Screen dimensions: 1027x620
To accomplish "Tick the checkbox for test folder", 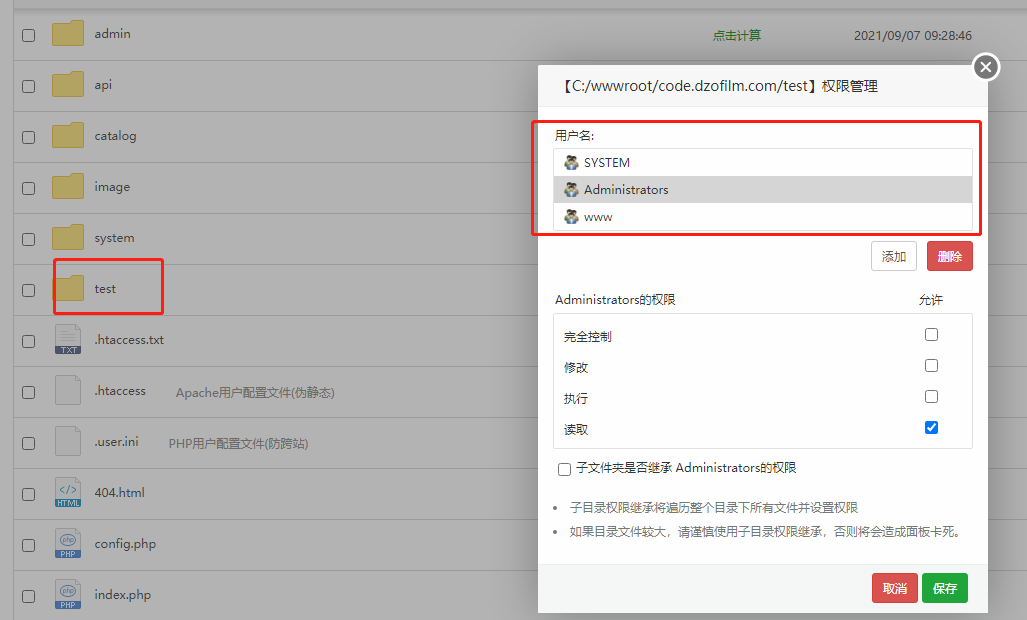I will pos(29,291).
